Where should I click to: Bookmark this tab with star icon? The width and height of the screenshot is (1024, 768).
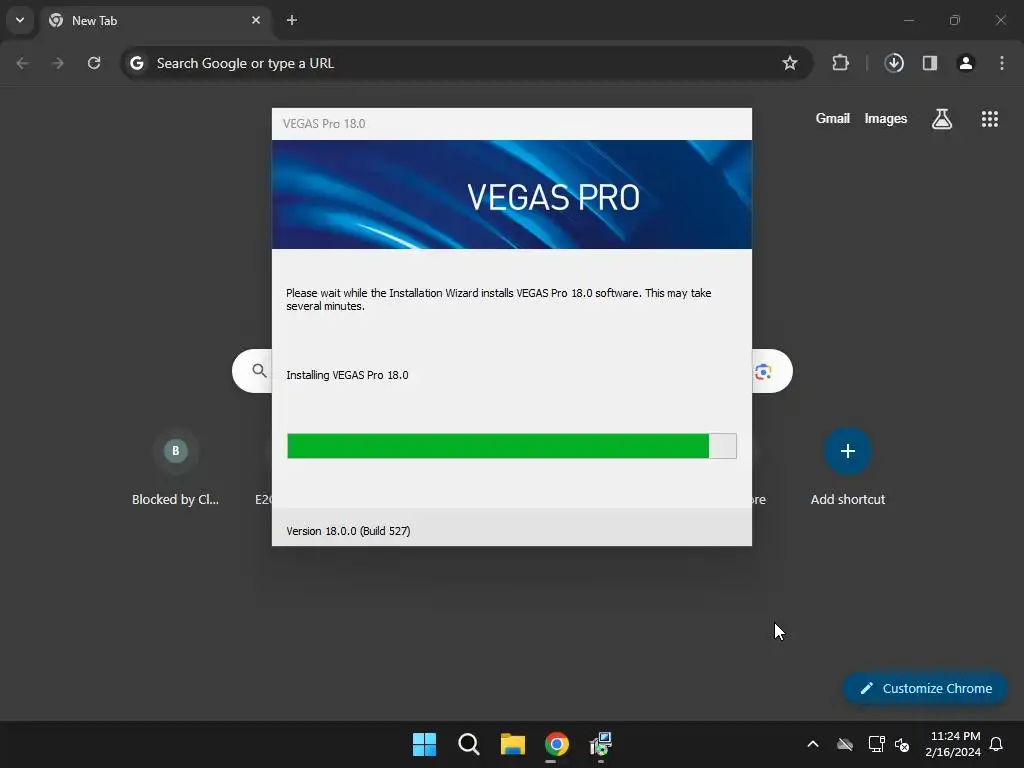pos(790,63)
